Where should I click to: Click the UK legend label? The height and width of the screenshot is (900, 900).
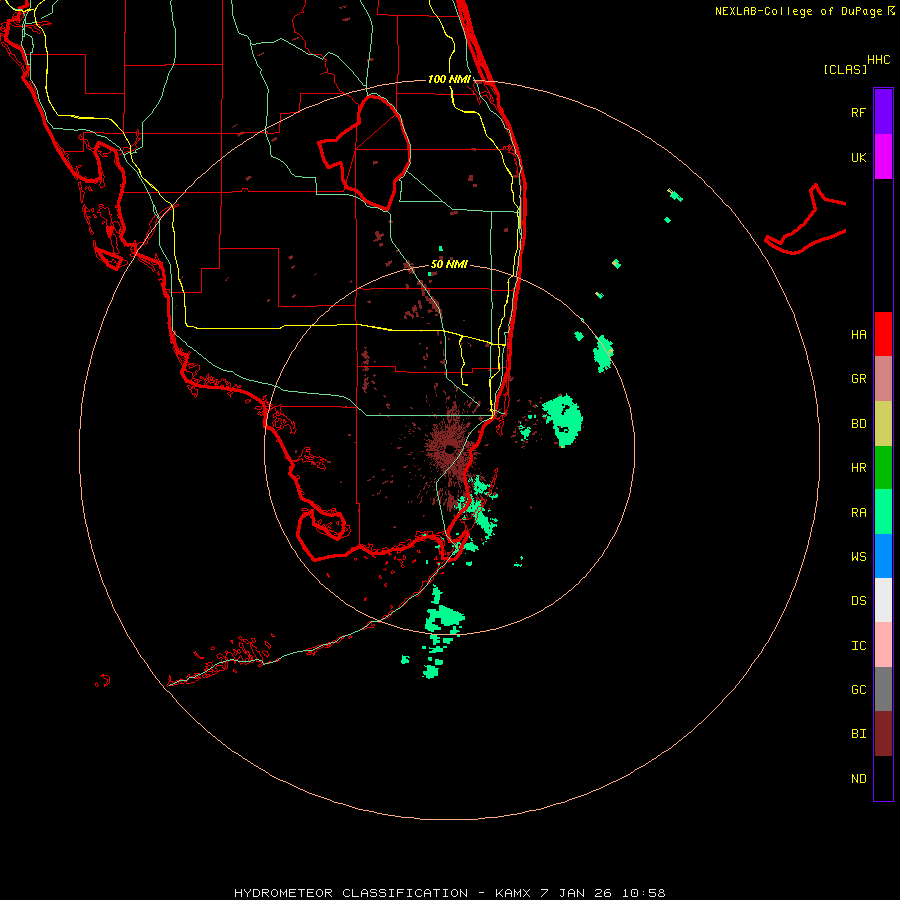858,157
